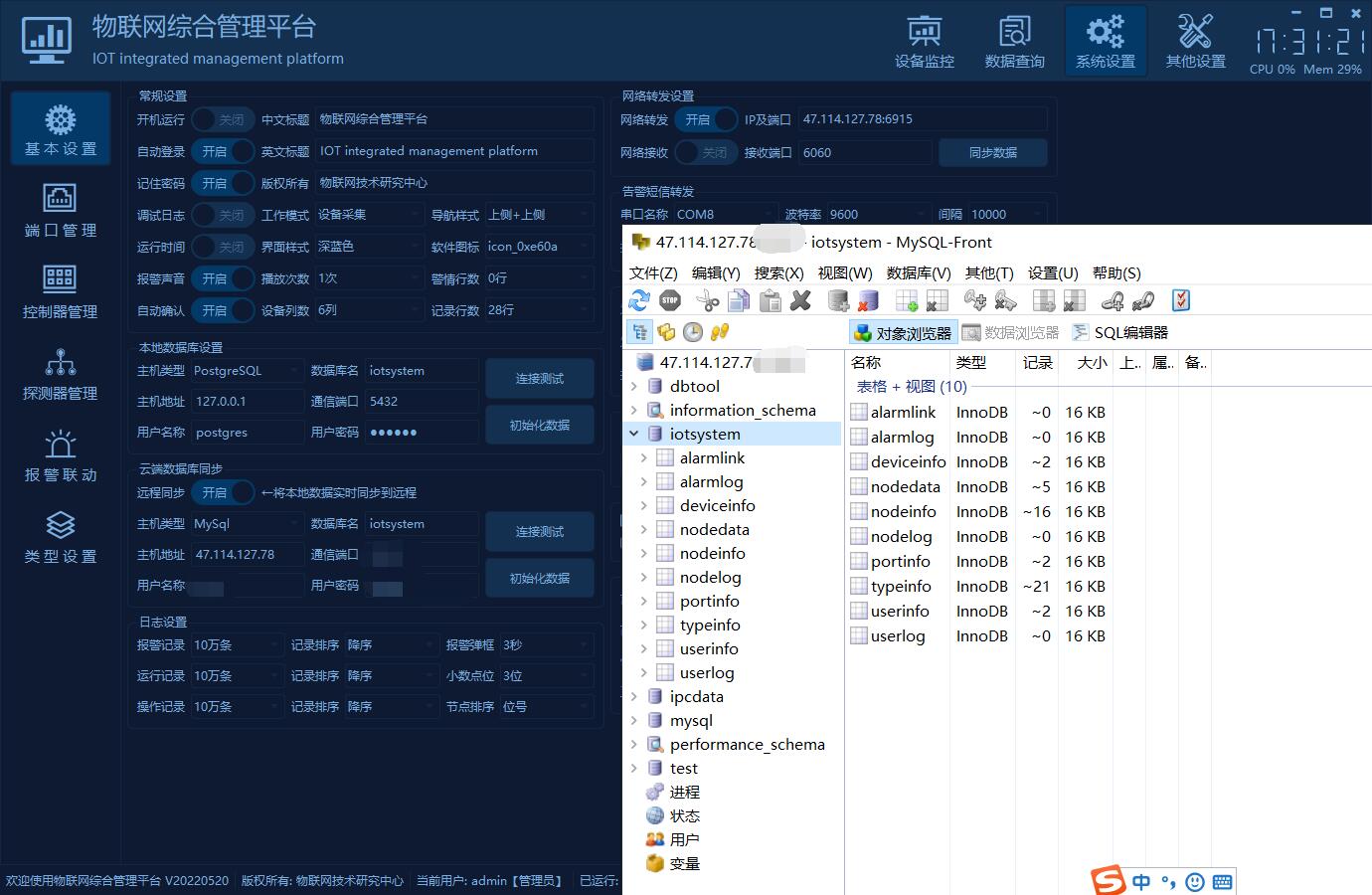1372x895 pixels.
Task: Open 设备监控 device monitoring module
Action: [924, 42]
